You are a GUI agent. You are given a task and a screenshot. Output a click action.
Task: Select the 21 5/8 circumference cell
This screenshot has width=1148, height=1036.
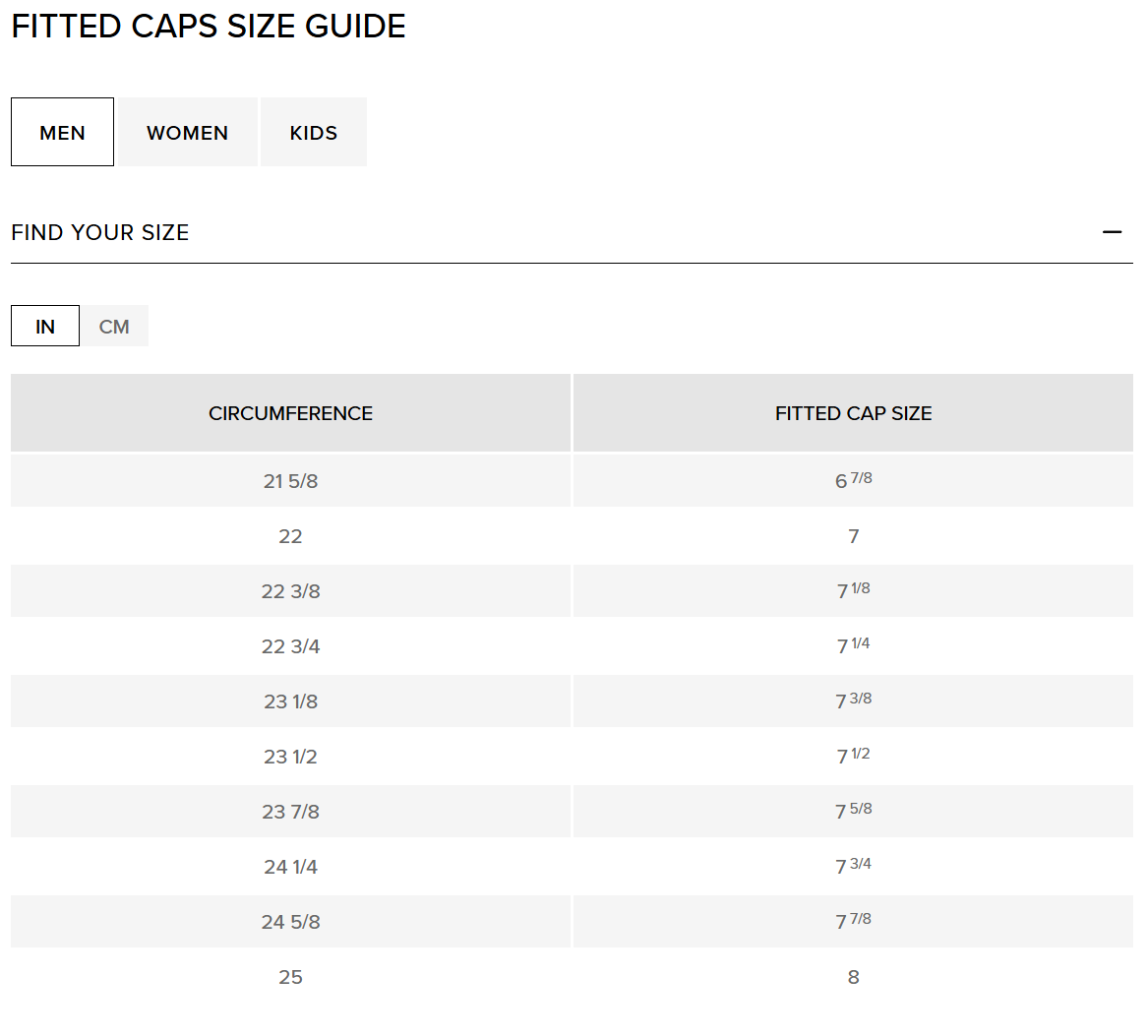point(290,481)
